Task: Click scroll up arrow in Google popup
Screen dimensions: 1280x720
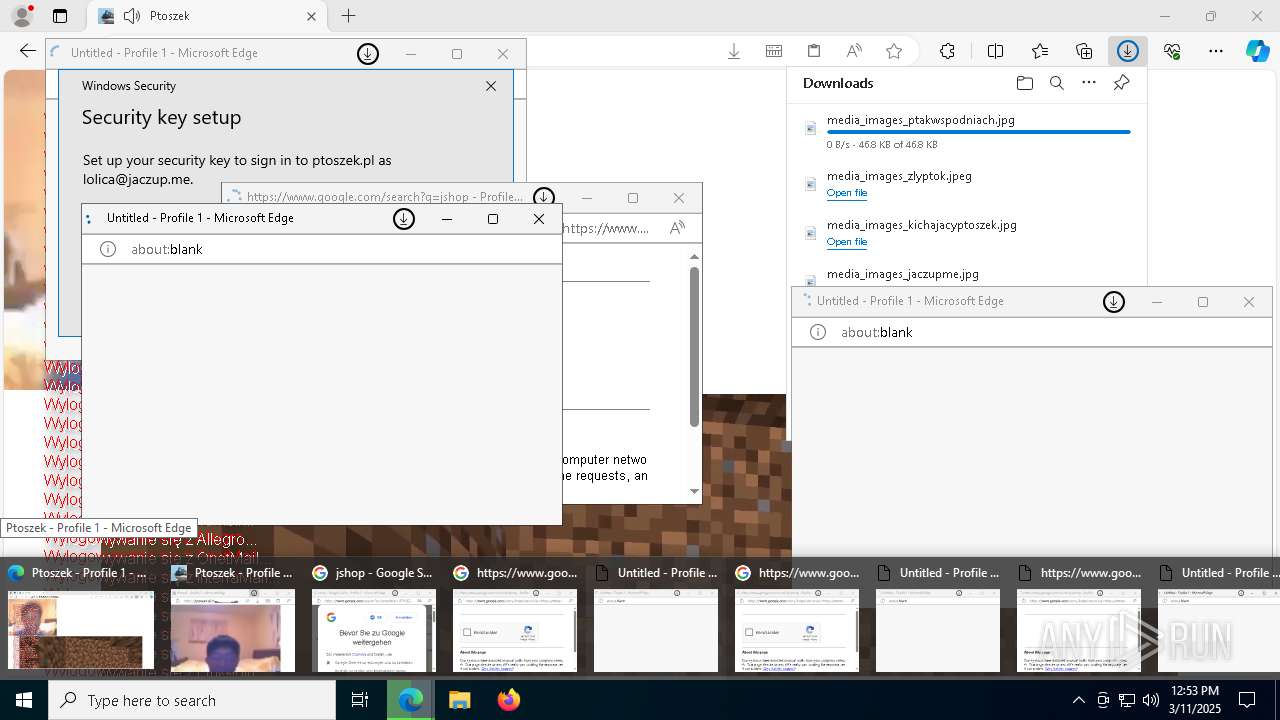Action: click(x=694, y=257)
